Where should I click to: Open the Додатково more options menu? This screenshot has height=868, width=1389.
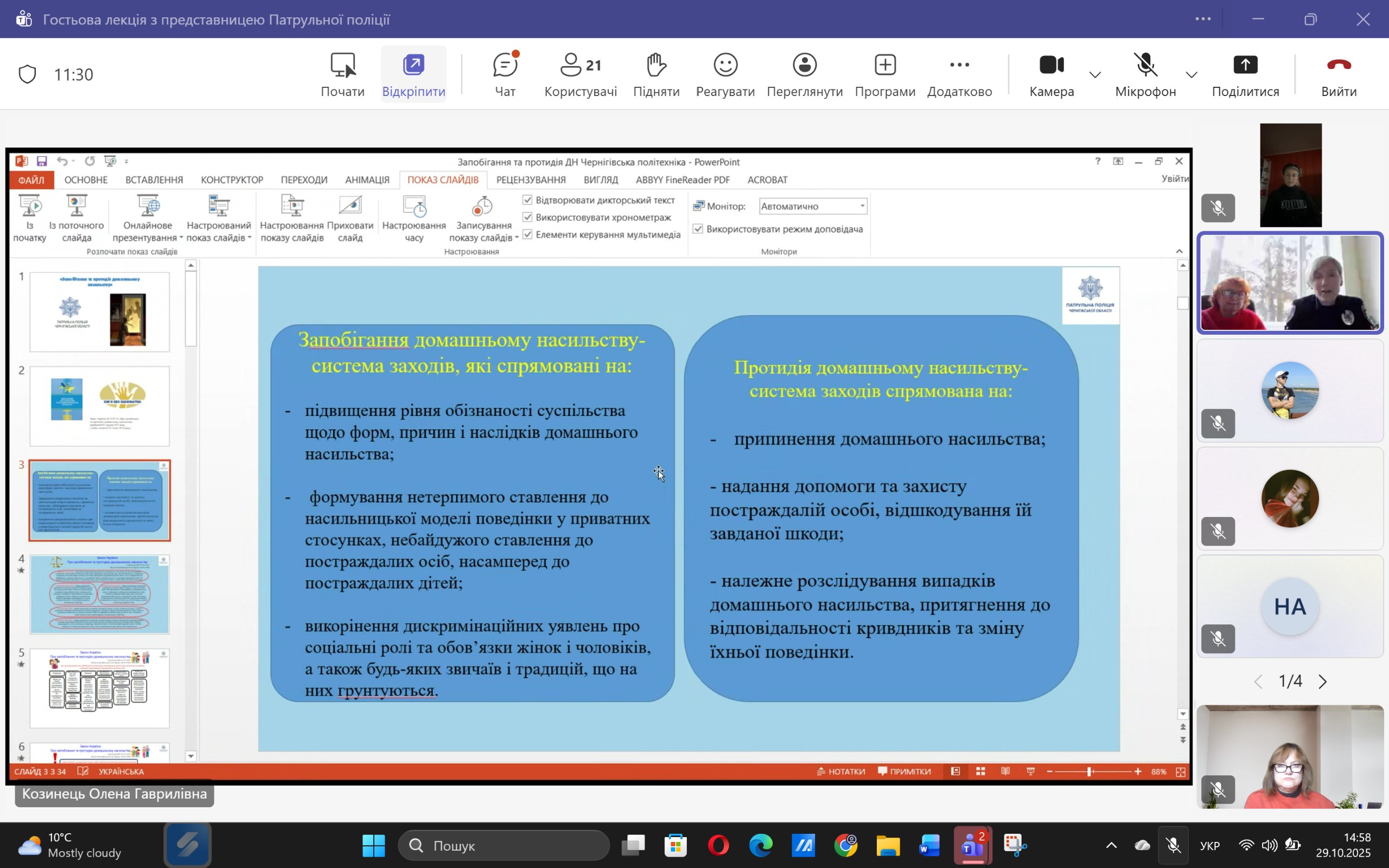959,75
